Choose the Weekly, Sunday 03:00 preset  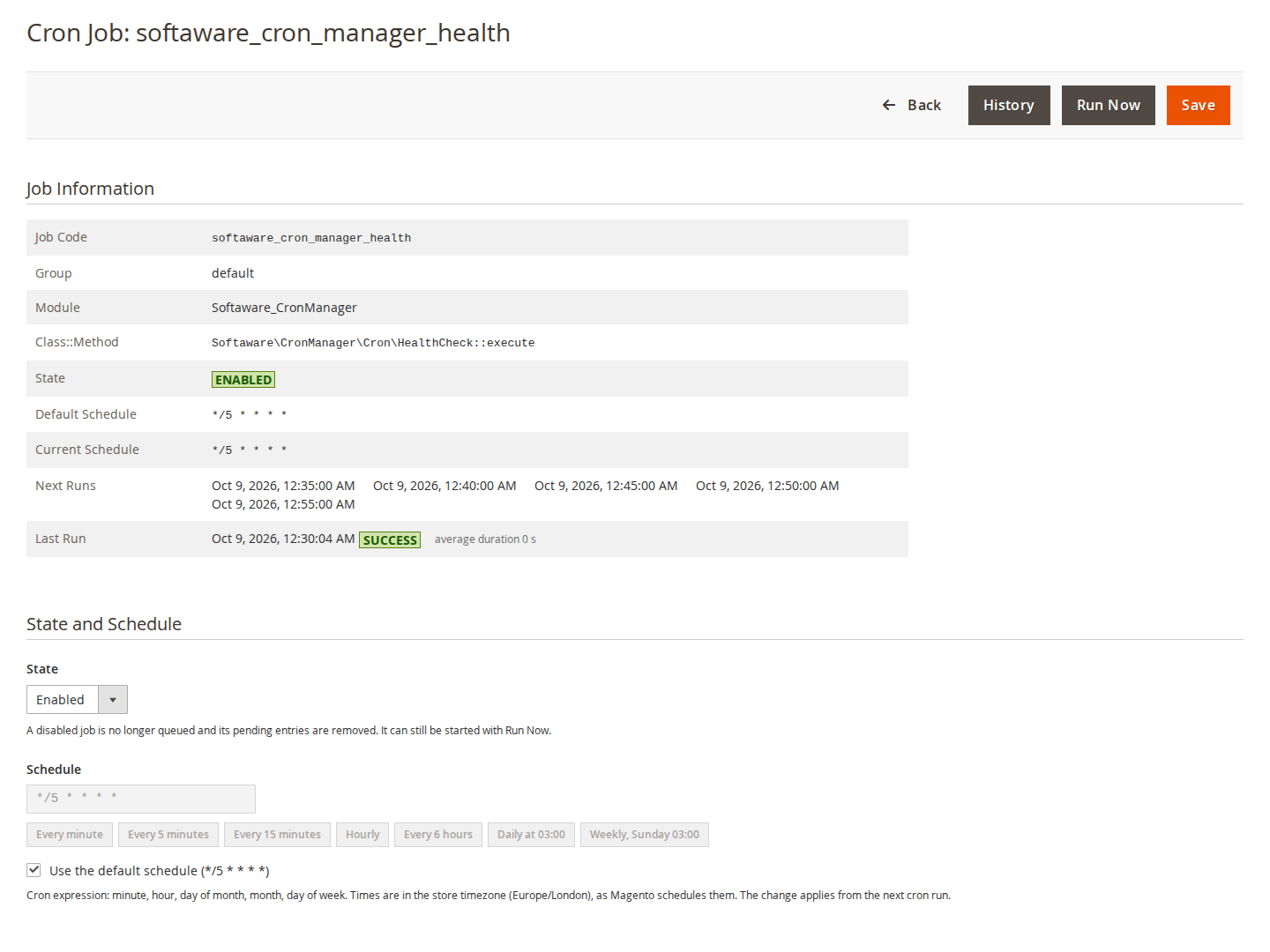point(645,835)
